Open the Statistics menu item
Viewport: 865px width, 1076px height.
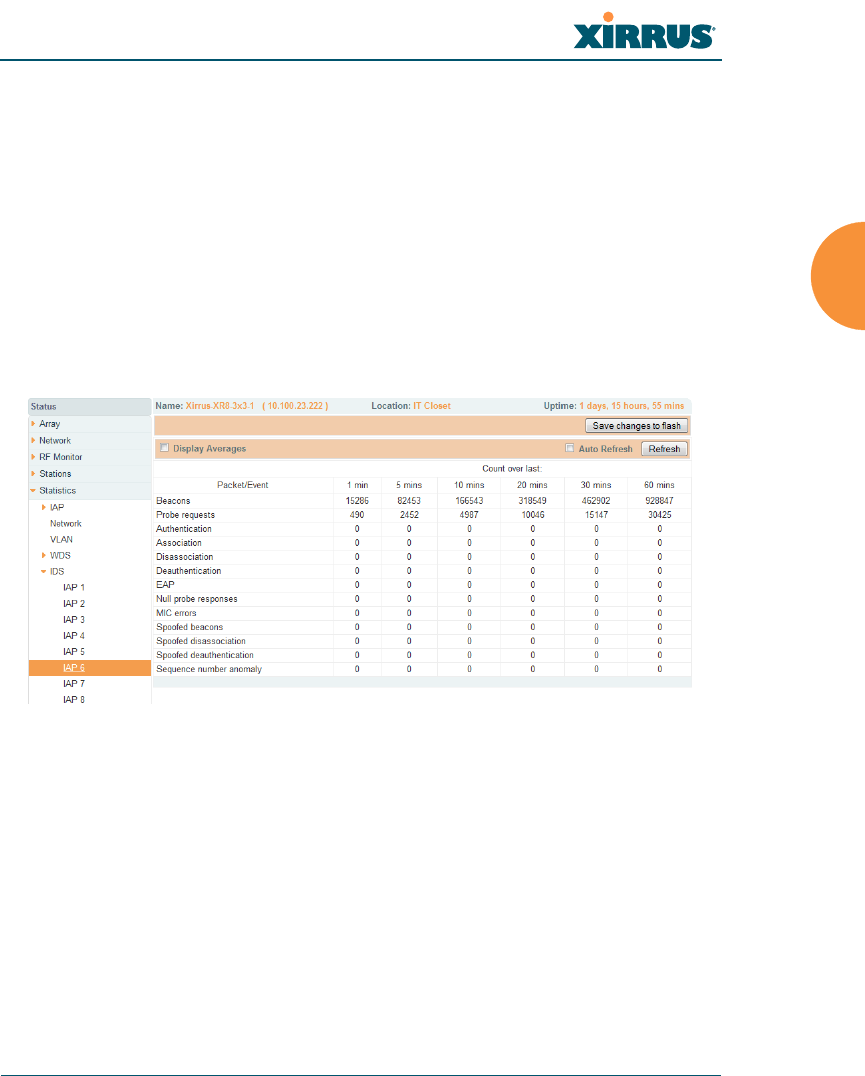click(58, 491)
